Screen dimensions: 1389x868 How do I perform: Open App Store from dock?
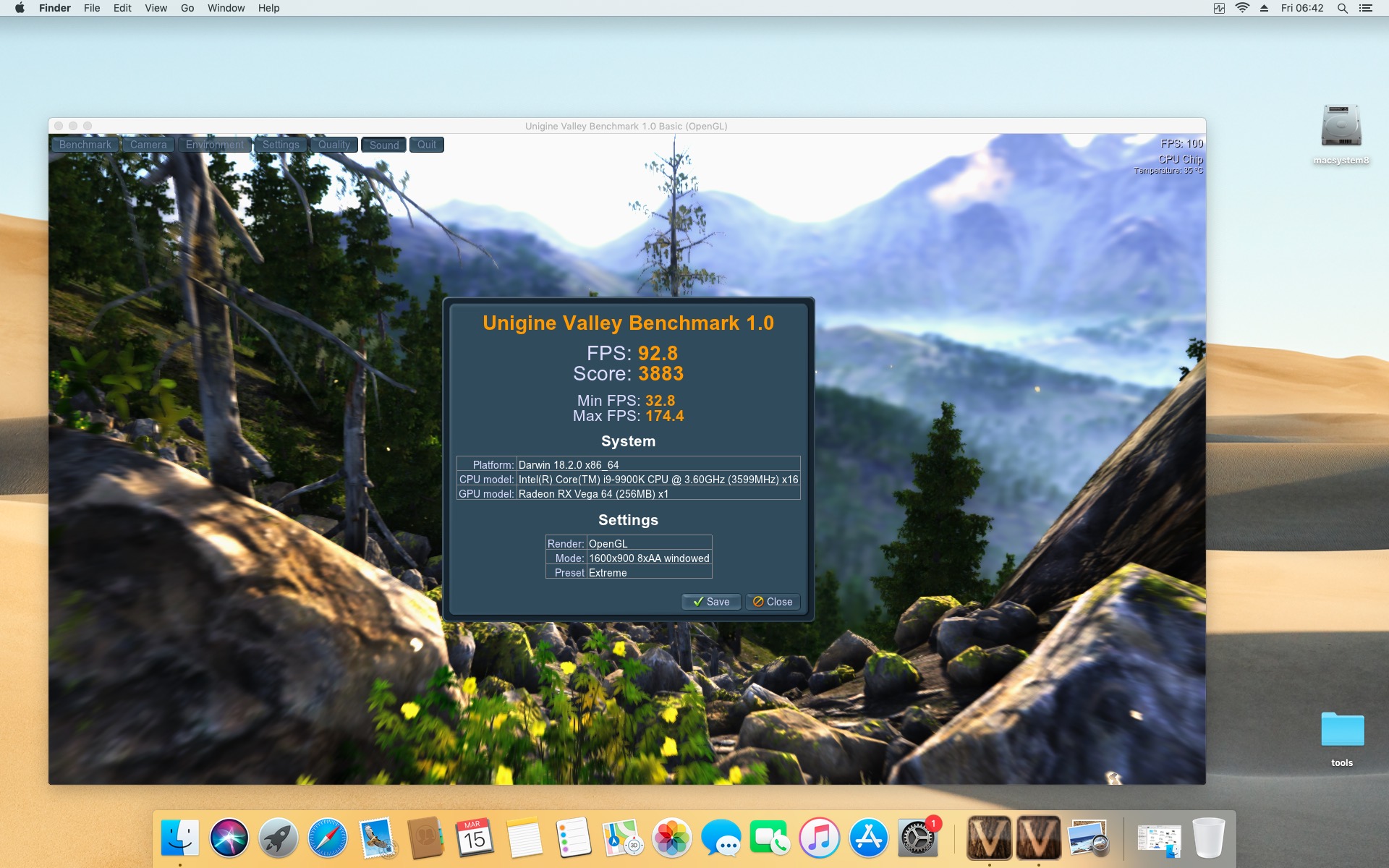pyautogui.click(x=868, y=838)
